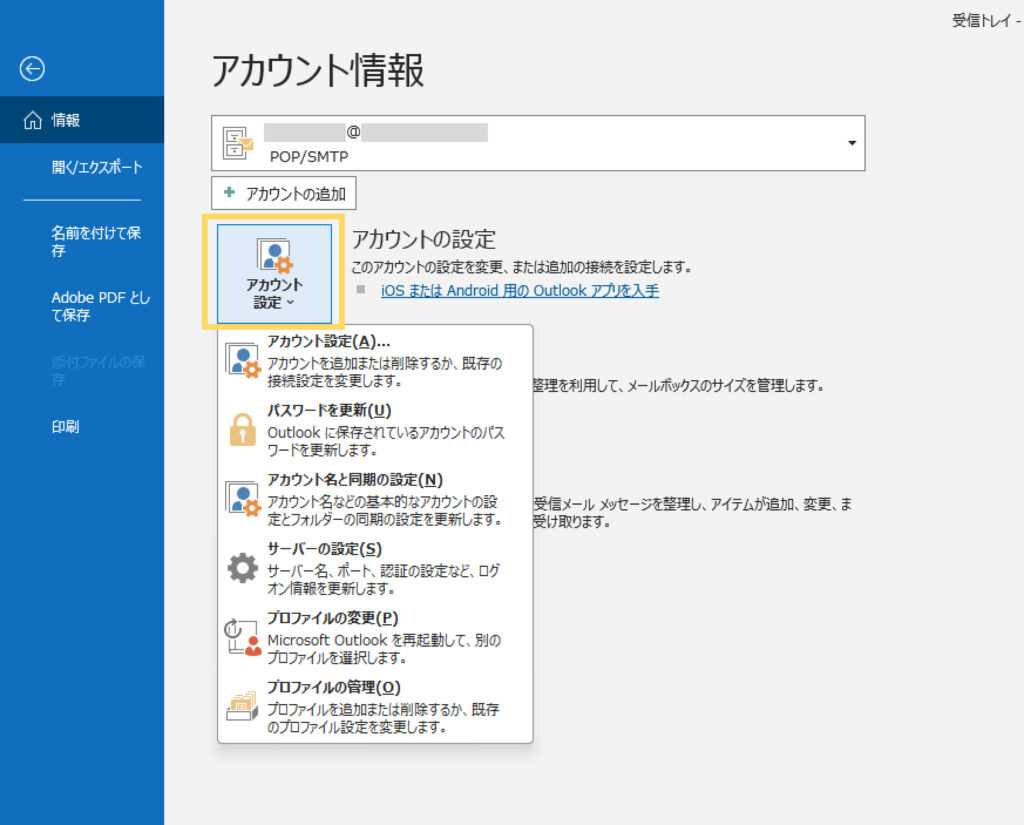Select Adobe PDF として保存 option

click(x=100, y=306)
